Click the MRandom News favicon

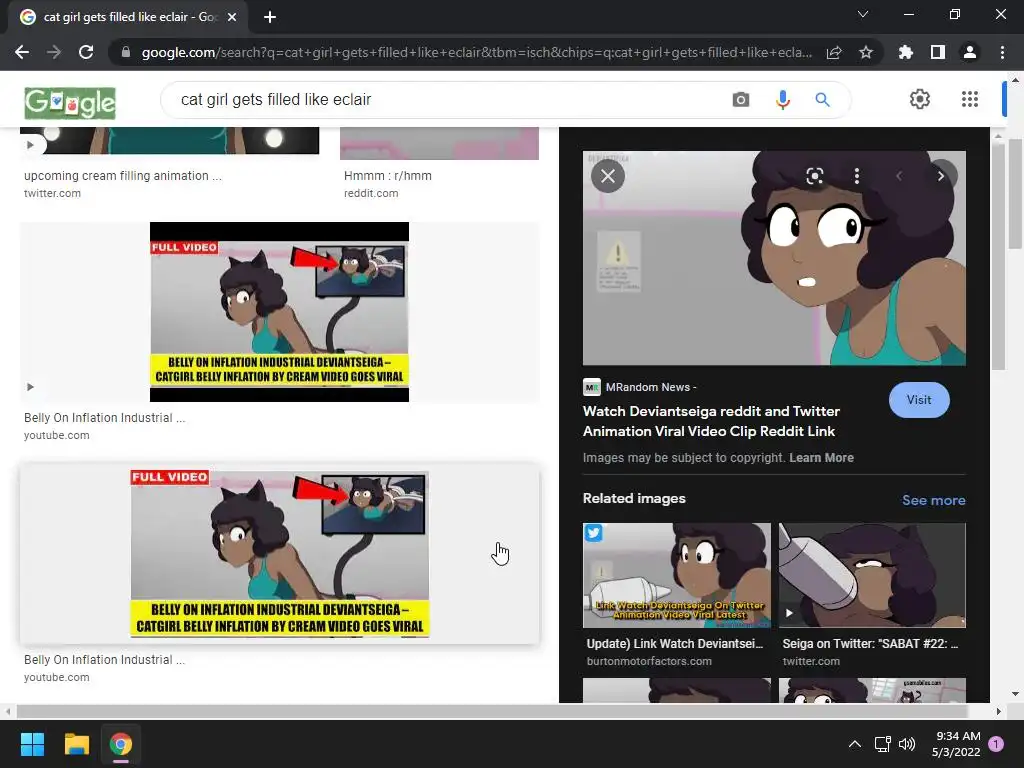point(592,387)
